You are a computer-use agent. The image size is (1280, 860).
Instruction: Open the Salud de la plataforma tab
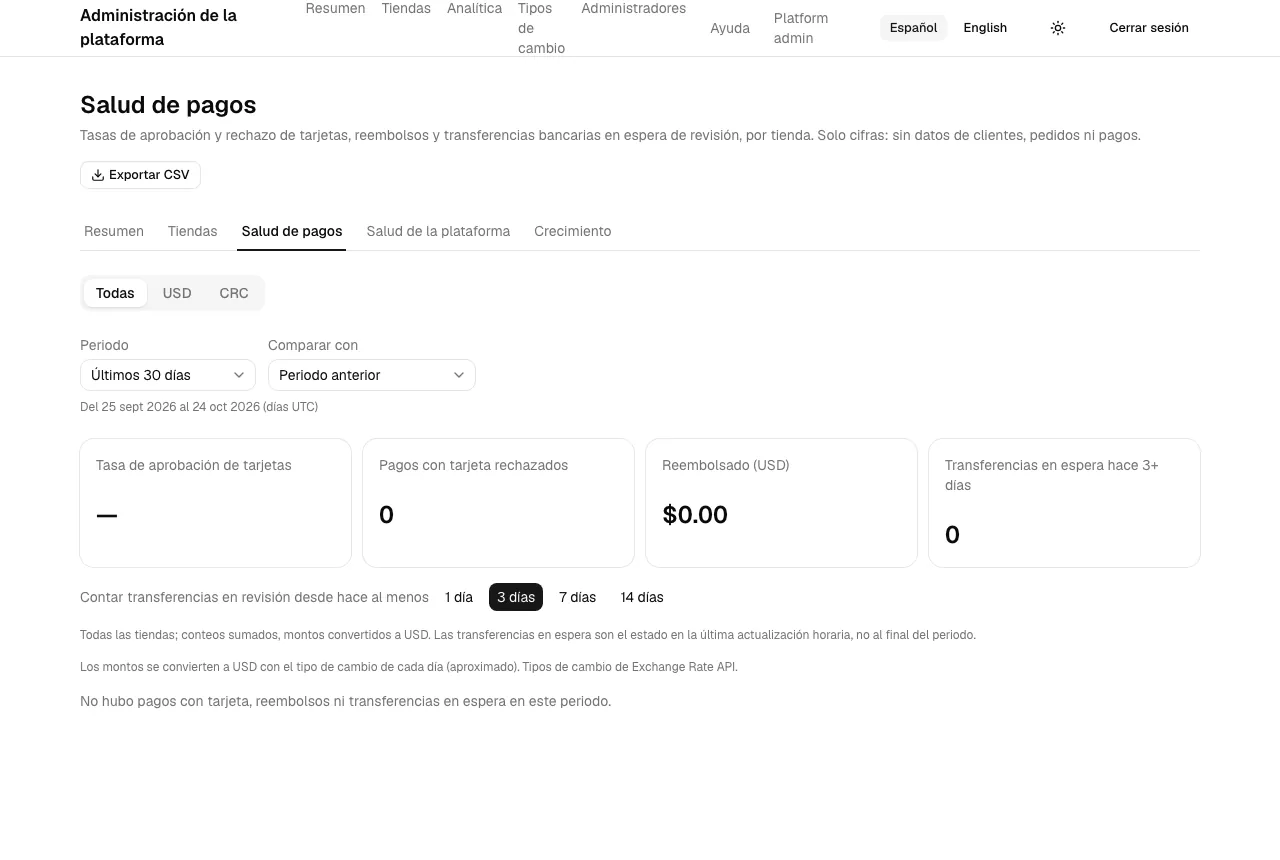point(438,231)
